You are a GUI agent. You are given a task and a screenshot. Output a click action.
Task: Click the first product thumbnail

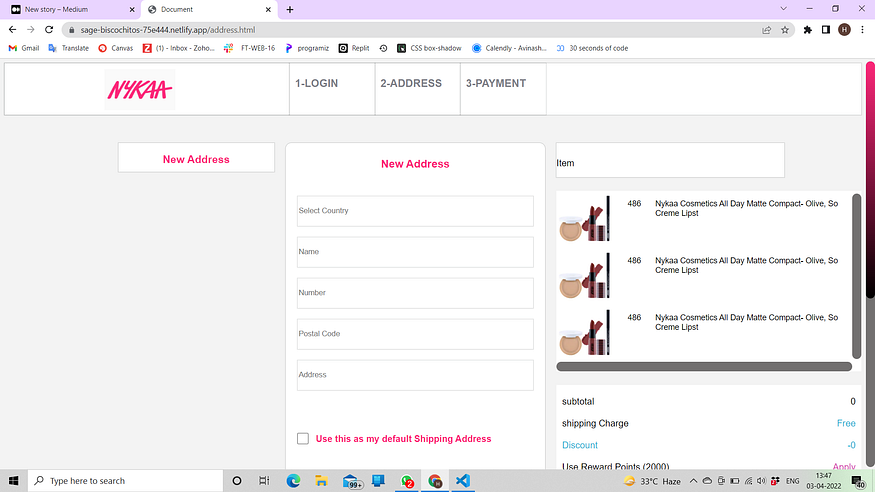point(585,218)
